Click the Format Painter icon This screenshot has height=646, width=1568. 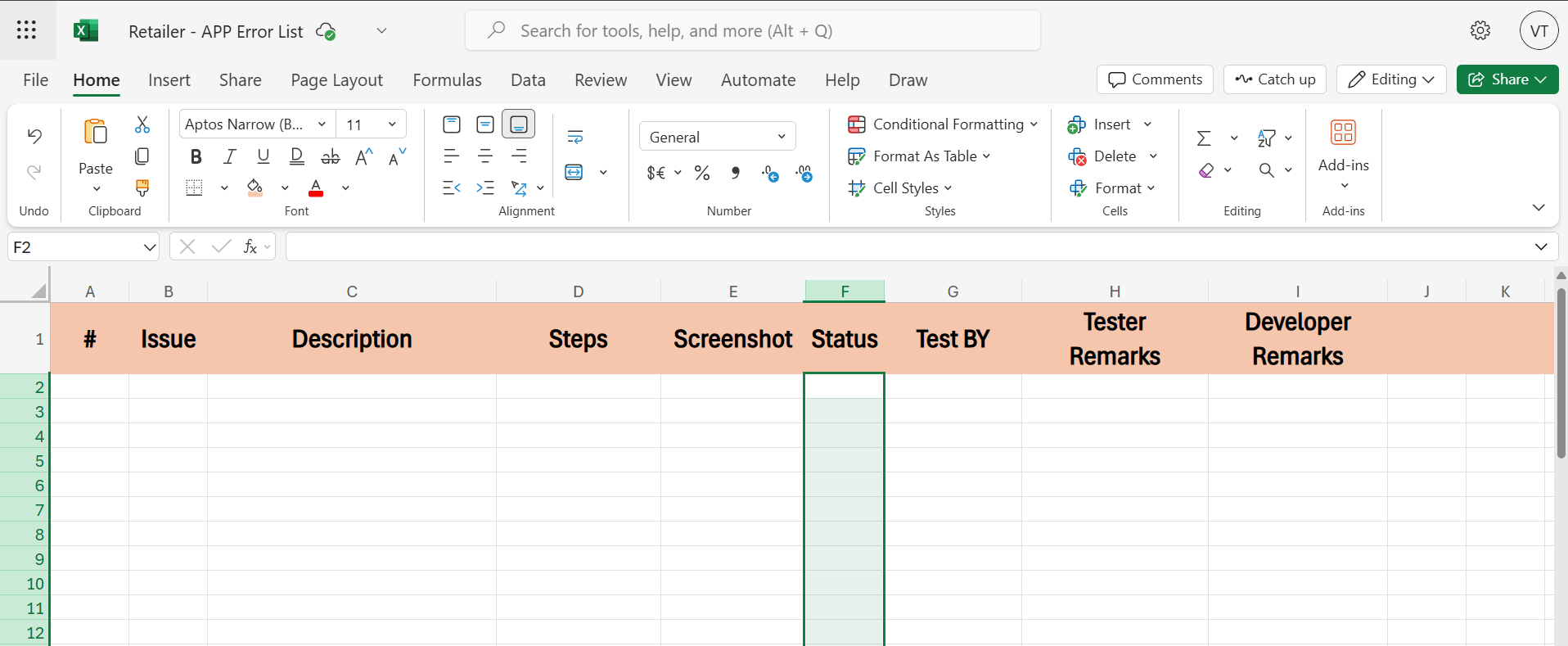point(142,187)
